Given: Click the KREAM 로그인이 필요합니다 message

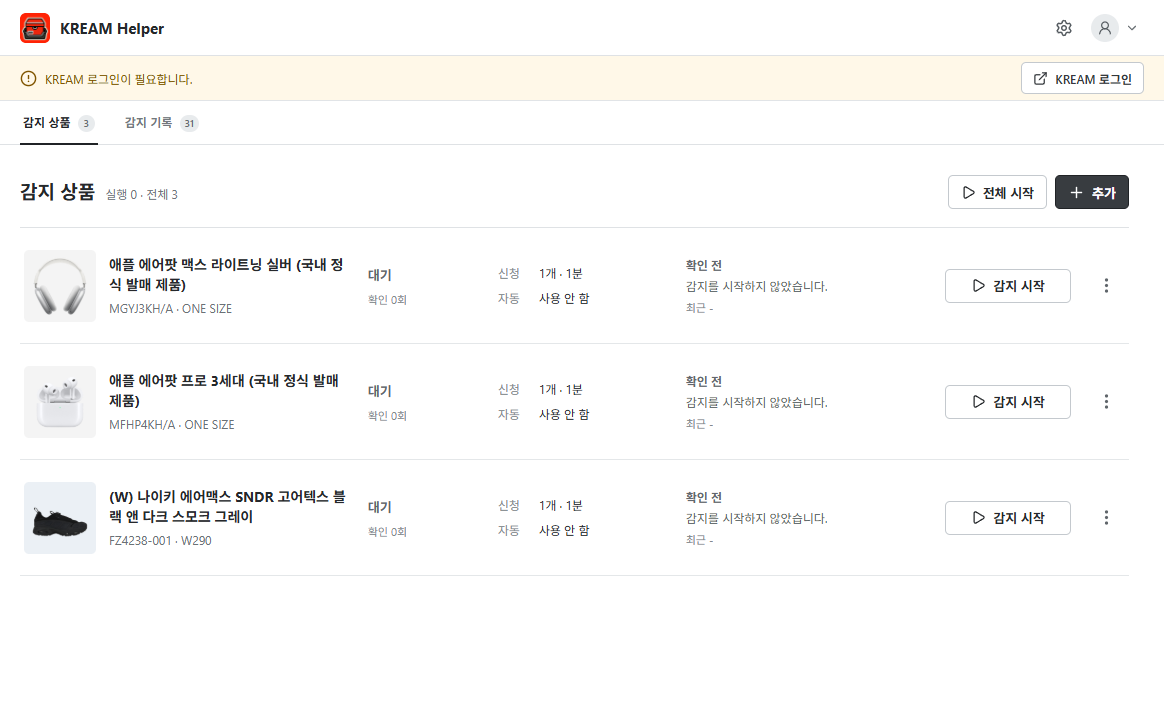Looking at the screenshot, I should [x=119, y=79].
